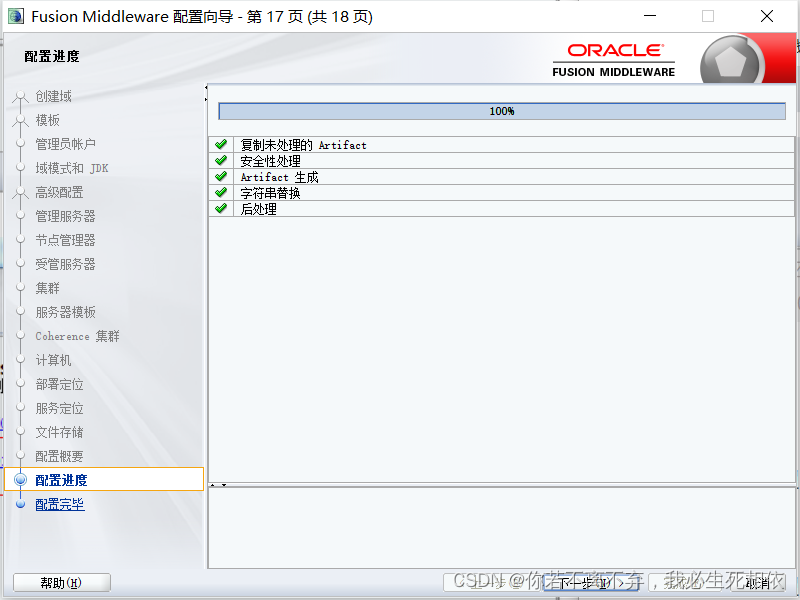This screenshot has height=600, width=800.
Task: Click the Artifact 生成 row text
Action: coord(280,177)
